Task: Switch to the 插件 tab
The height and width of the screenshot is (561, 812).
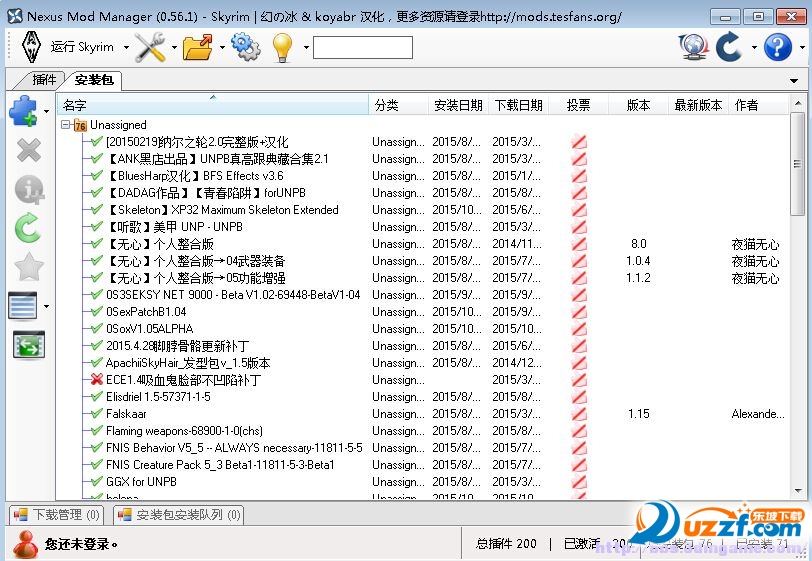Action: pyautogui.click(x=44, y=80)
